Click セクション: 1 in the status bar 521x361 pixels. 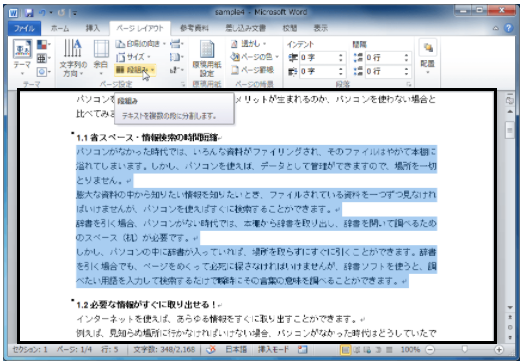pos(30,350)
